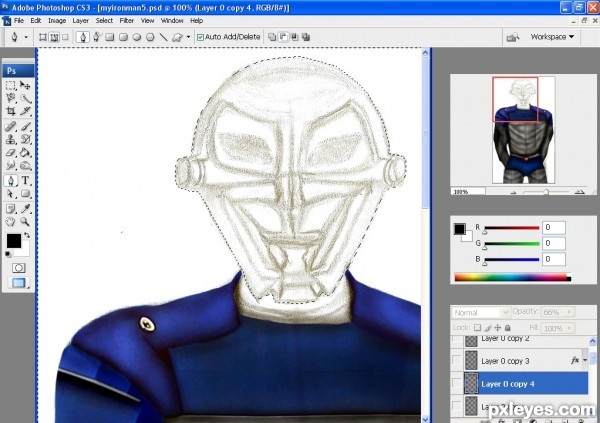
Task: Select the History Brush tool
Action: [x=25, y=139]
